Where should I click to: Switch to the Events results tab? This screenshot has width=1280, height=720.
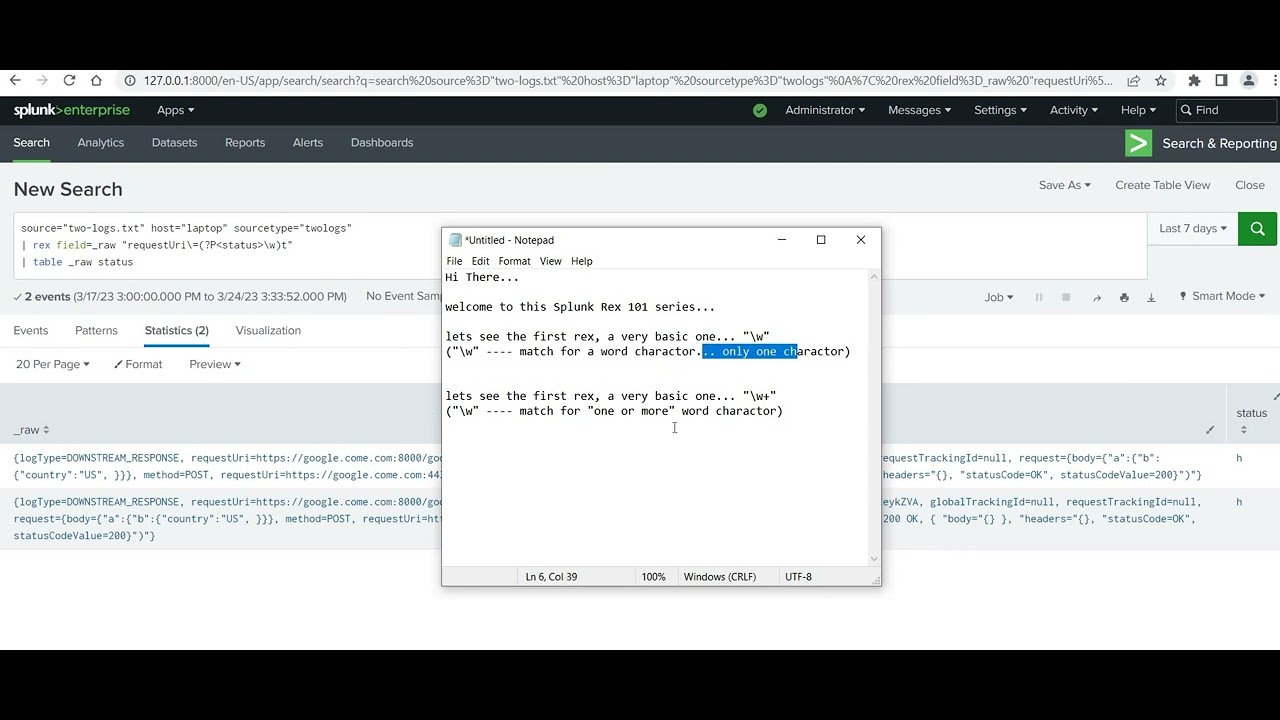[31, 330]
